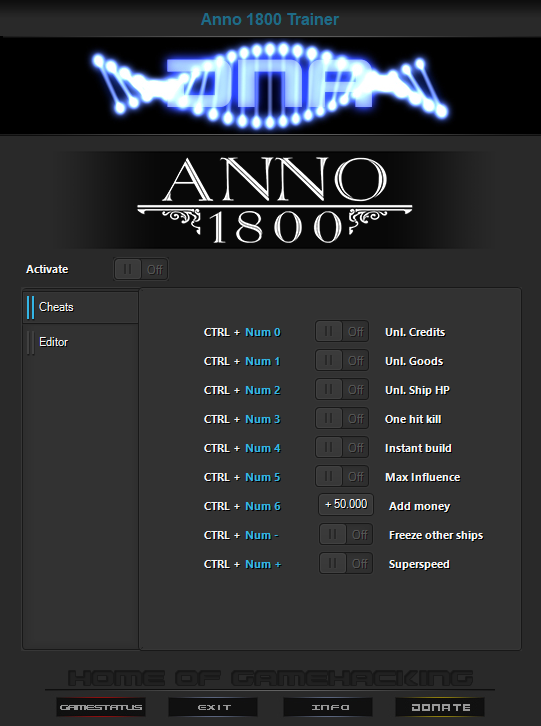Click the Instant build label

coord(418,448)
